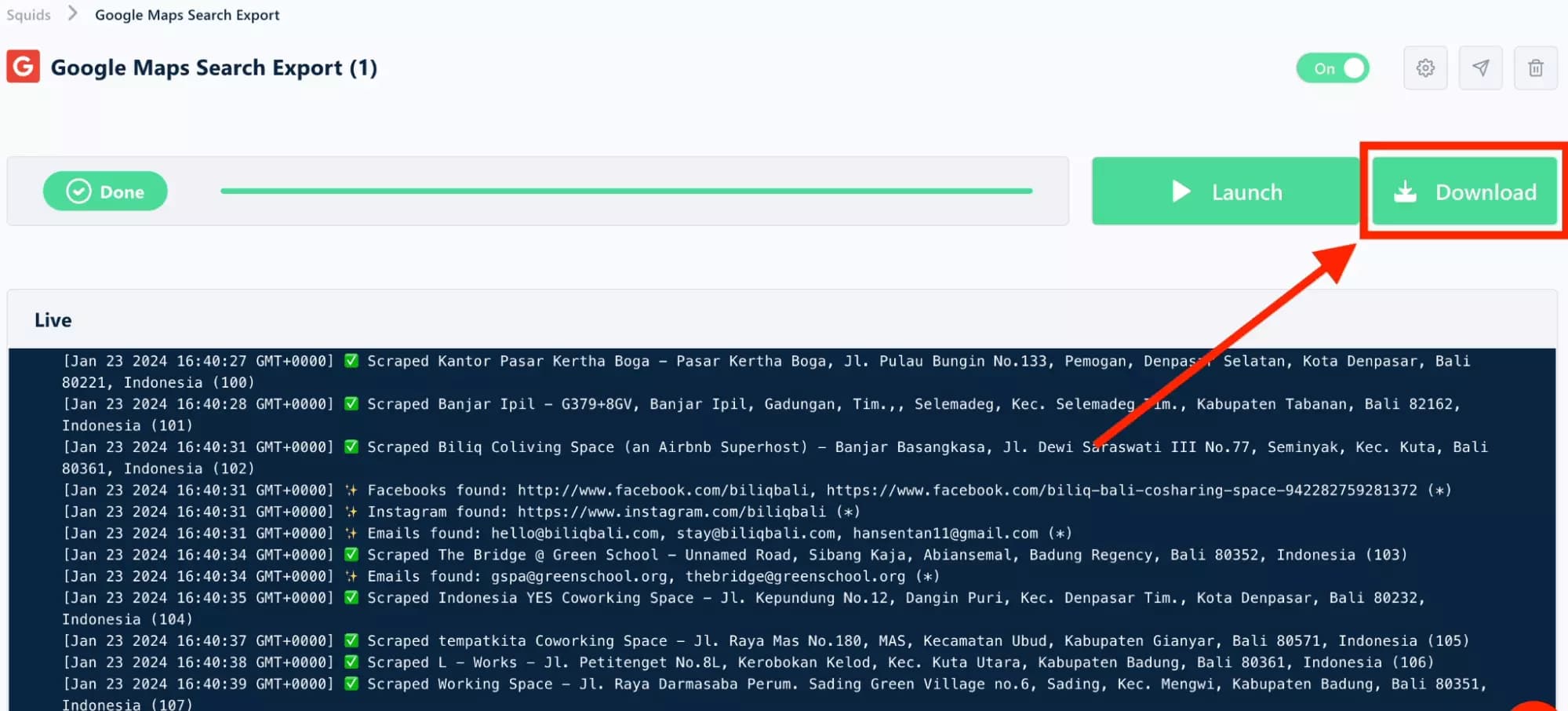Click the Emails found gspa@greenschool.org line
This screenshot has height=711, width=1568.
(x=501, y=576)
